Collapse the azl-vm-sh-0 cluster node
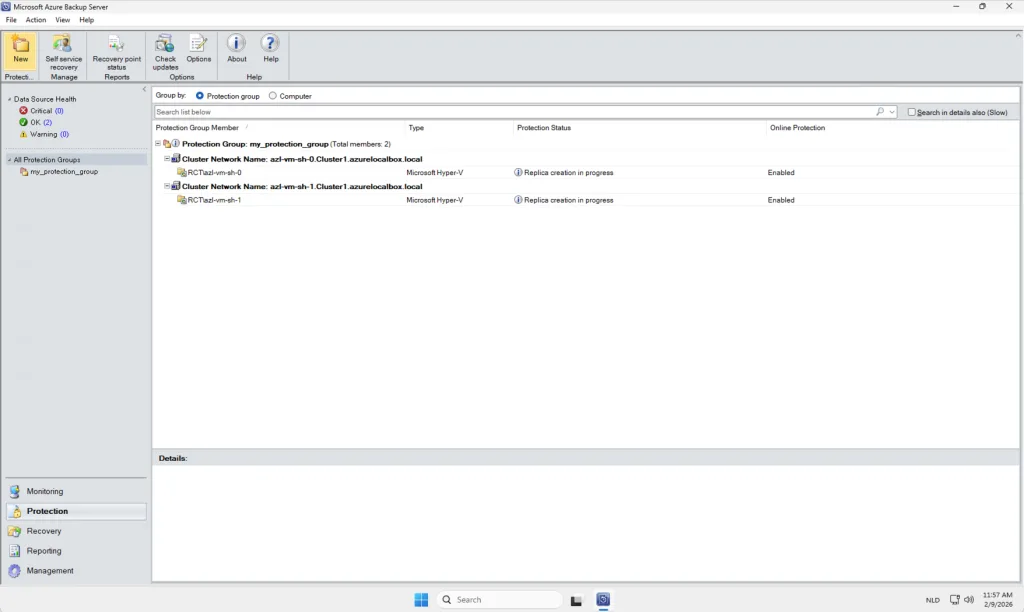Image resolution: width=1024 pixels, height=612 pixels. coord(167,159)
